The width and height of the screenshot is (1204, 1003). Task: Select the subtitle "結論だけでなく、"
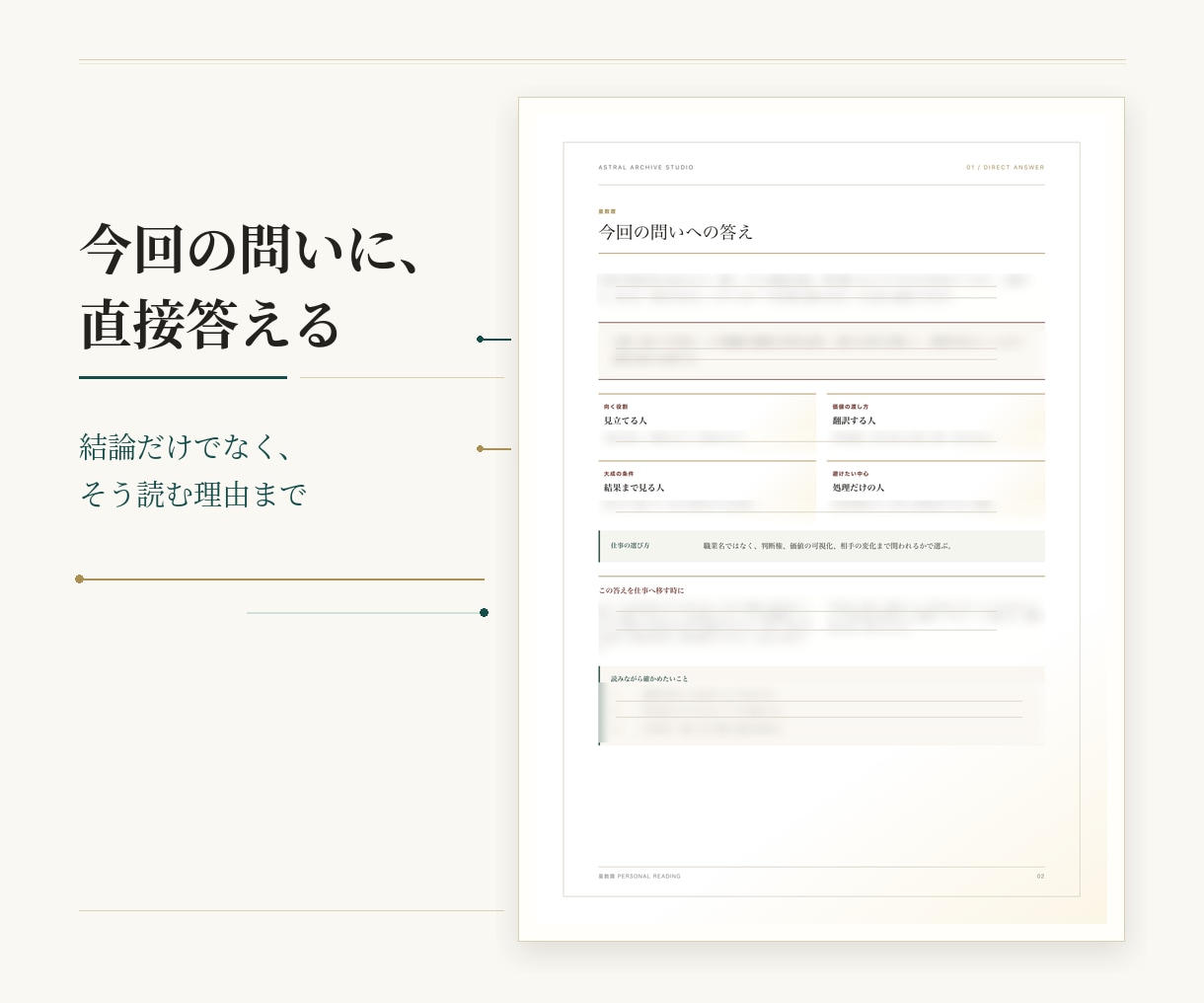[x=187, y=446]
